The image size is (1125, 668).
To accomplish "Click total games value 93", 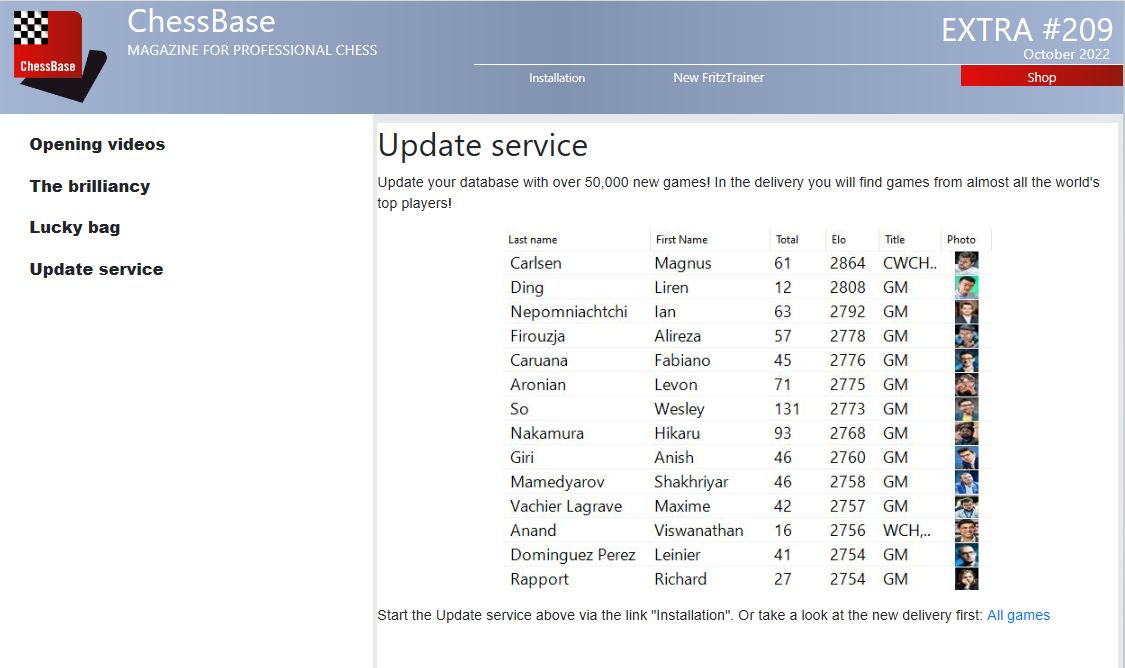I will [x=782, y=433].
